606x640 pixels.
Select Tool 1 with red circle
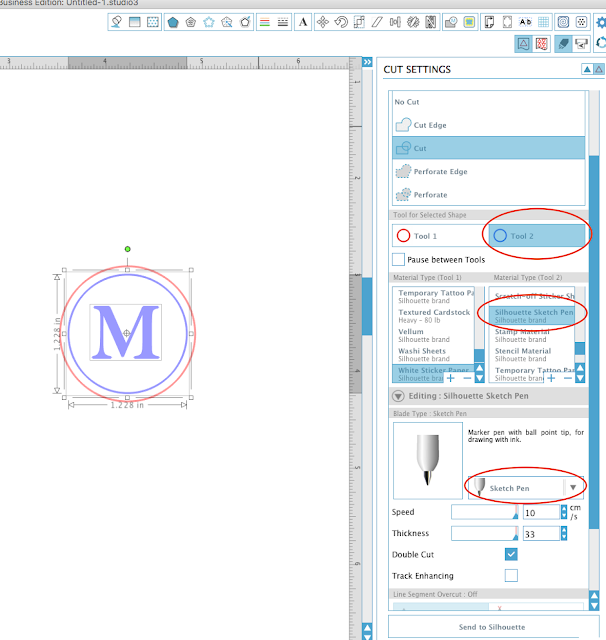click(x=440, y=236)
